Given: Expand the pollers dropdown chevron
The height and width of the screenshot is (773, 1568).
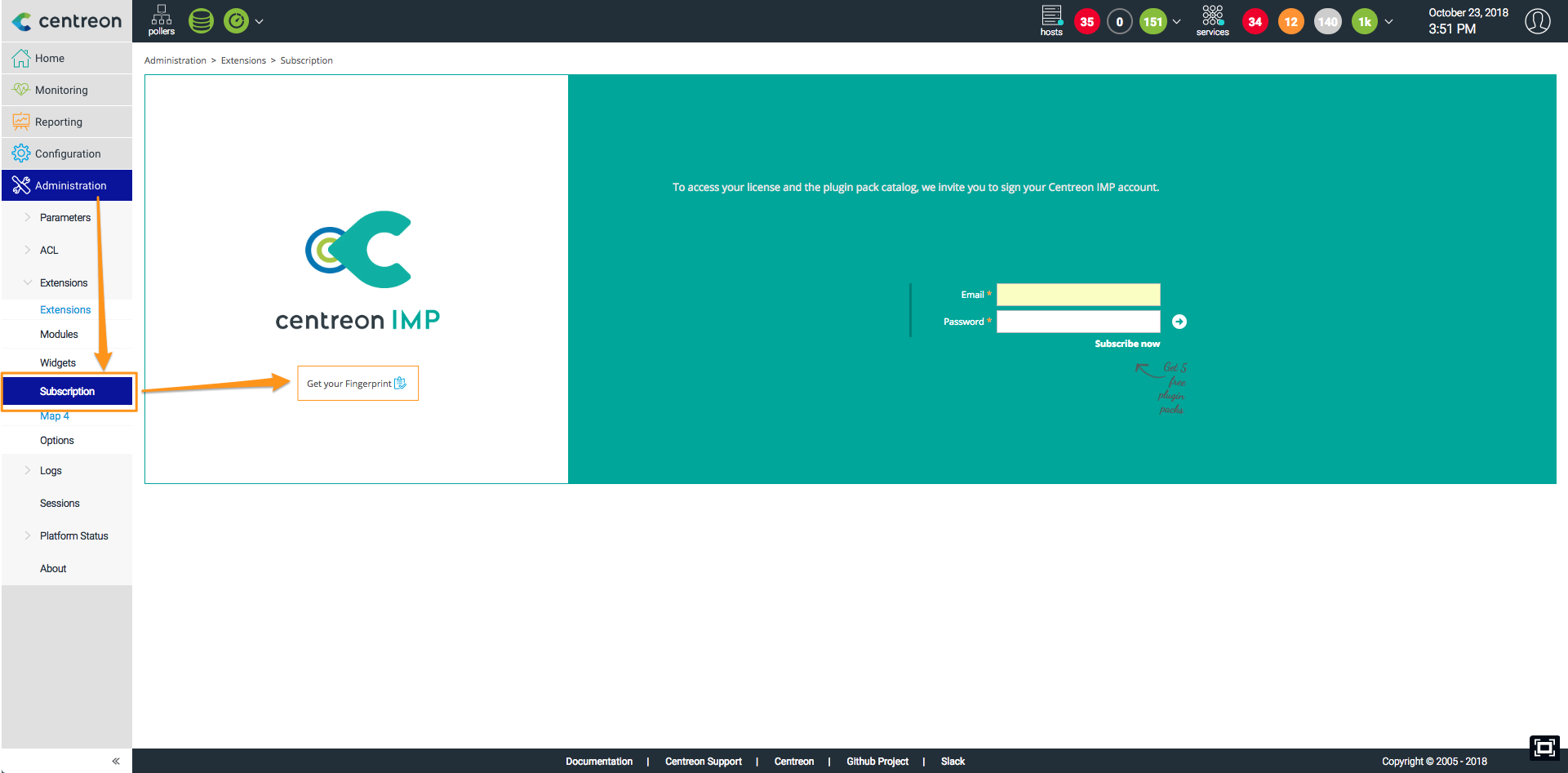Looking at the screenshot, I should (260, 22).
